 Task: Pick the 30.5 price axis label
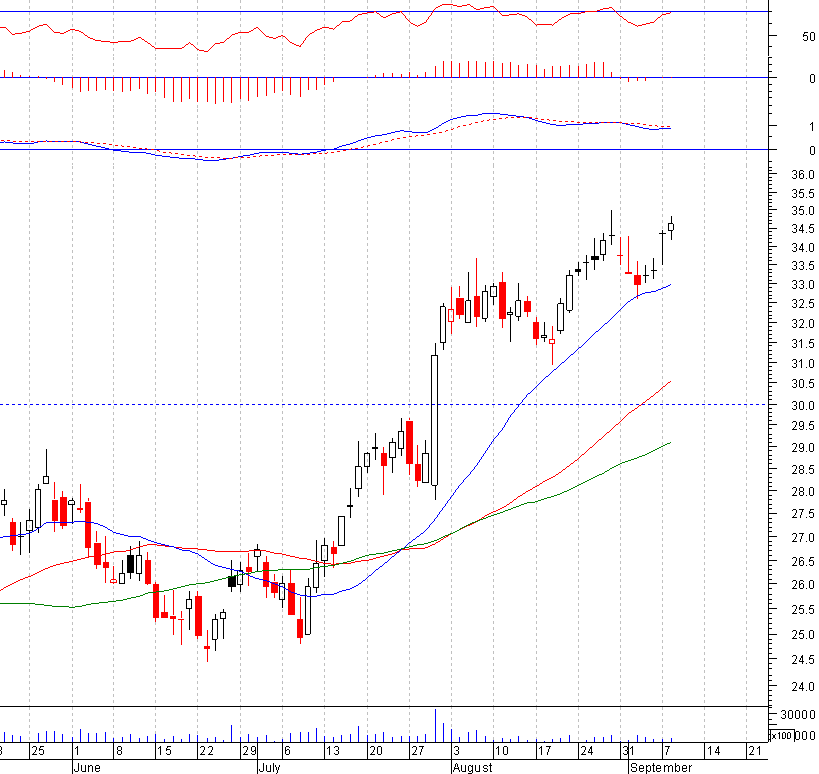[803, 384]
